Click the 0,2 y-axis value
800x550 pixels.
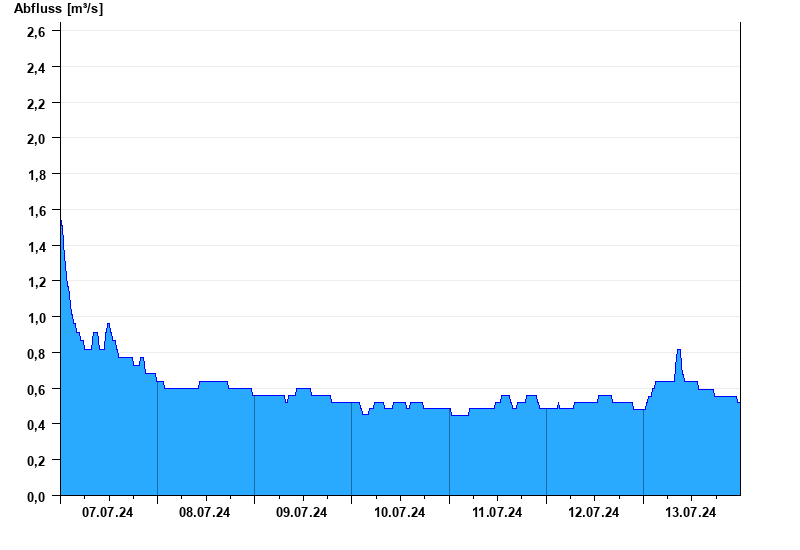tap(36, 461)
